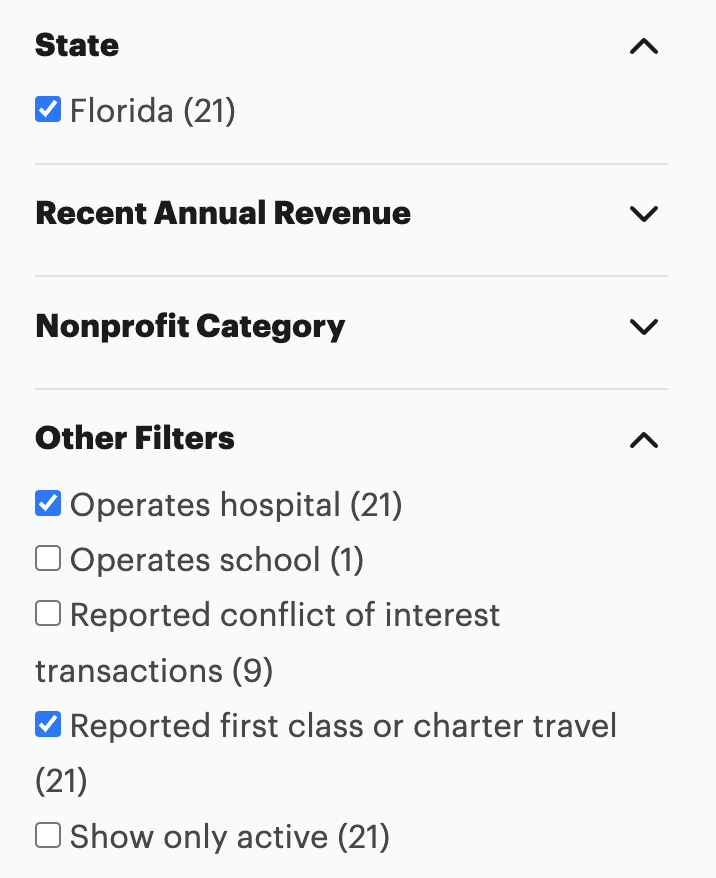
Task: Click the Show only active (21) label
Action: 230,836
